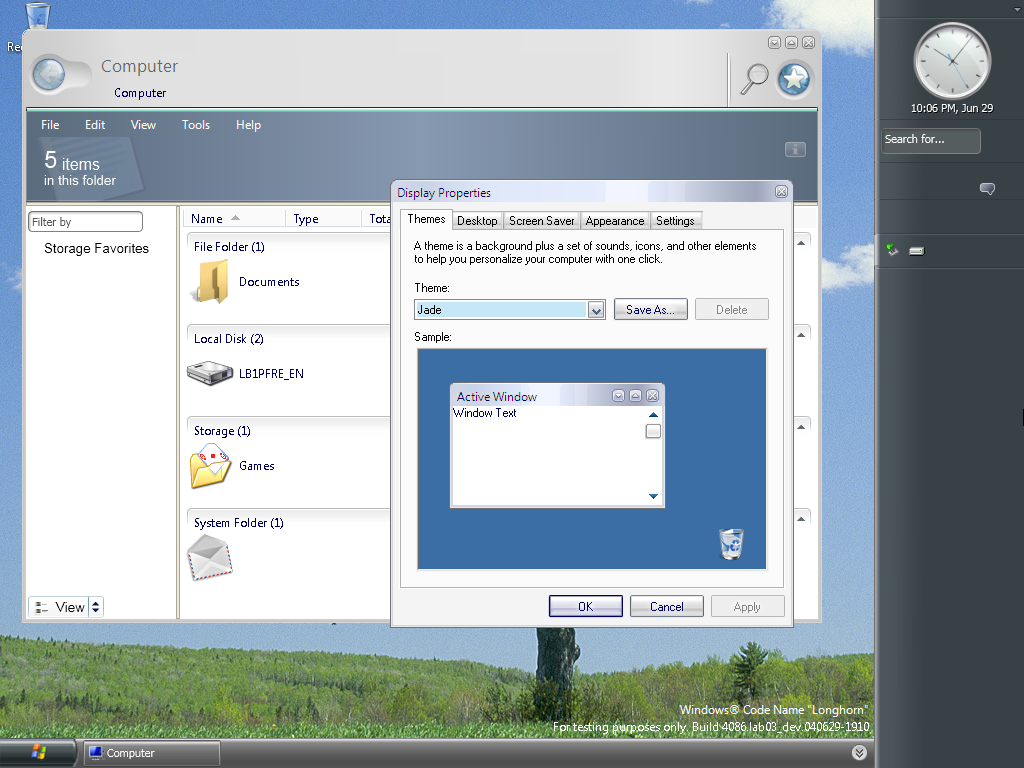Open the View dropdown stepper
The image size is (1024, 768).
click(95, 607)
